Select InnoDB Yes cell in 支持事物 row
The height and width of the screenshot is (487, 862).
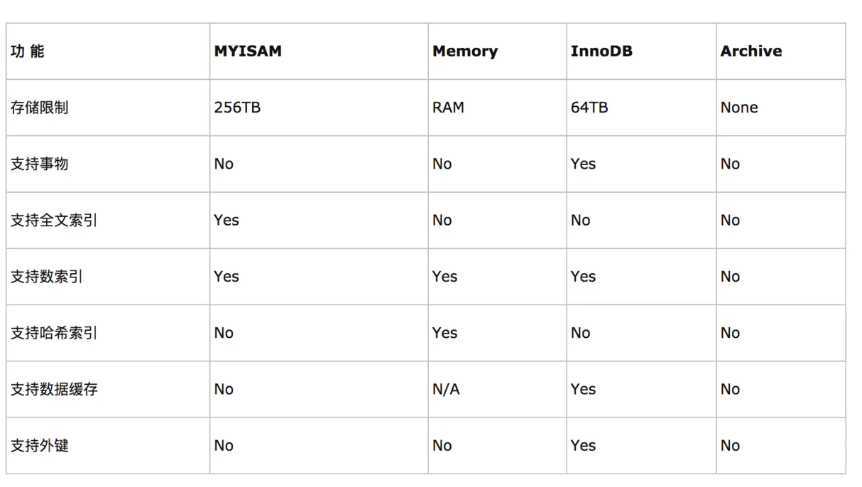pyautogui.click(x=583, y=164)
